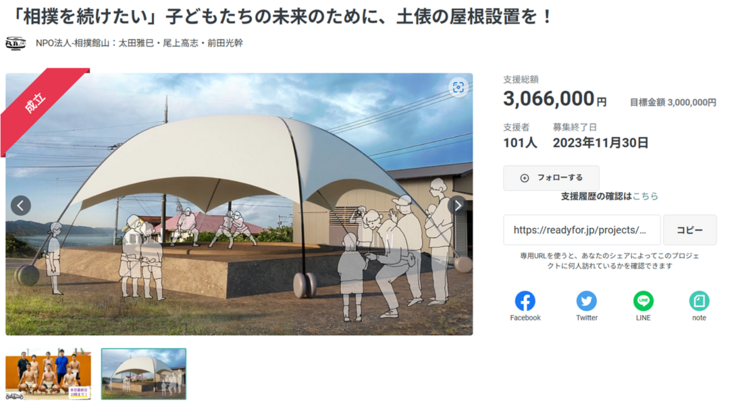Share through the LINE icon
Image resolution: width=736 pixels, height=406 pixels.
(643, 301)
